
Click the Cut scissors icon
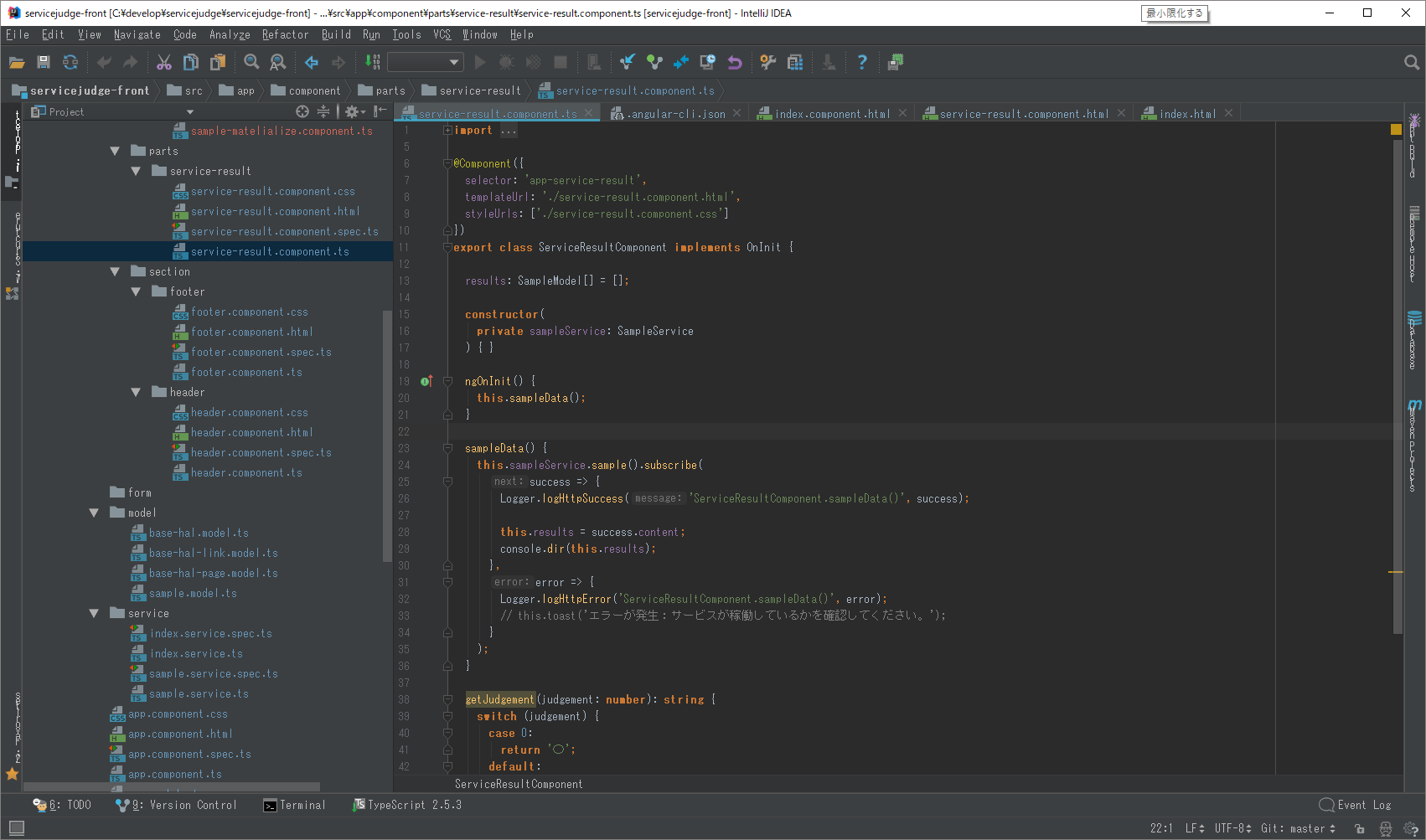pyautogui.click(x=164, y=62)
